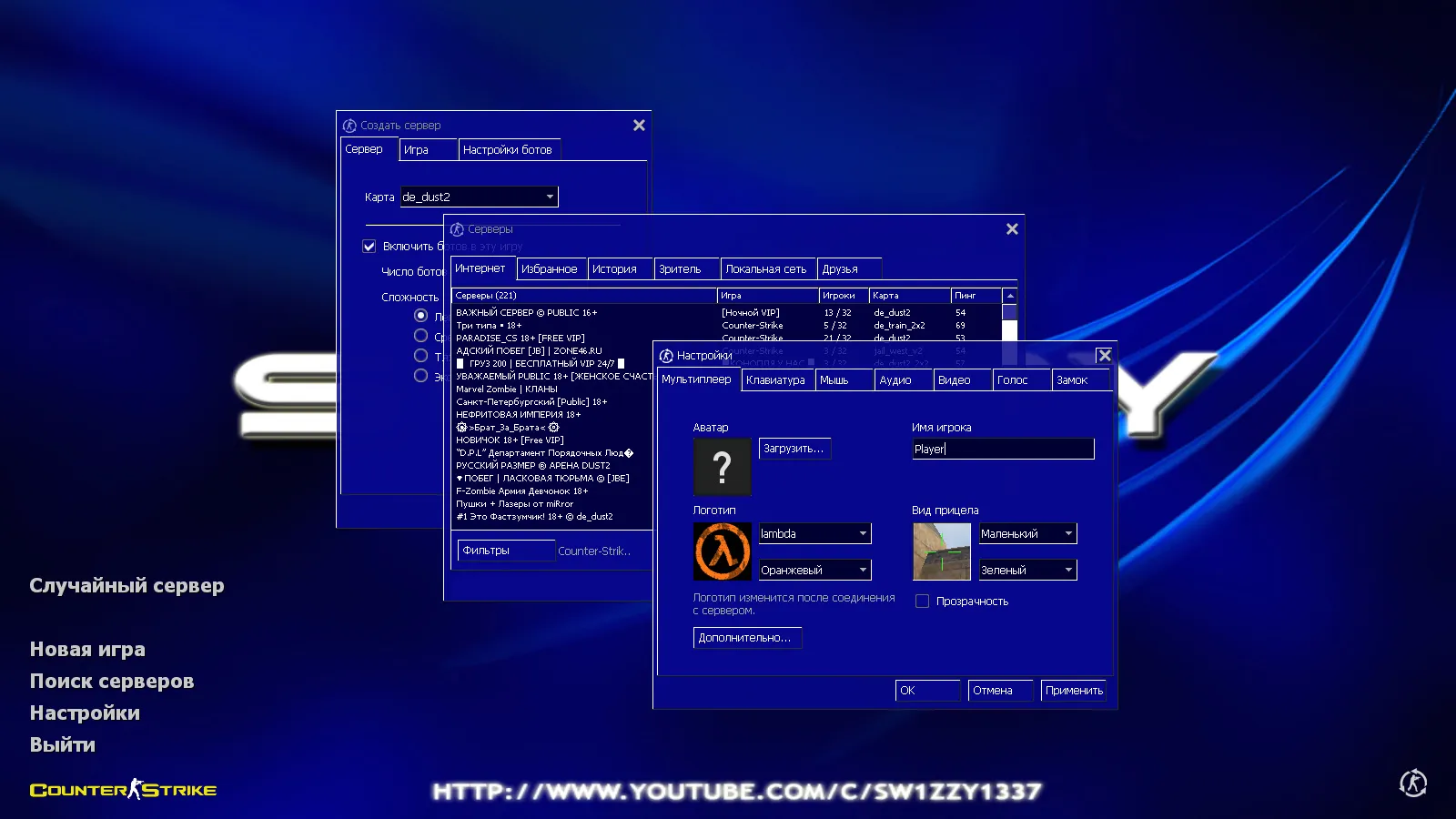The width and height of the screenshot is (1456, 819).
Task: Click the CS icon on the Серверы window title
Action: pyautogui.click(x=460, y=229)
